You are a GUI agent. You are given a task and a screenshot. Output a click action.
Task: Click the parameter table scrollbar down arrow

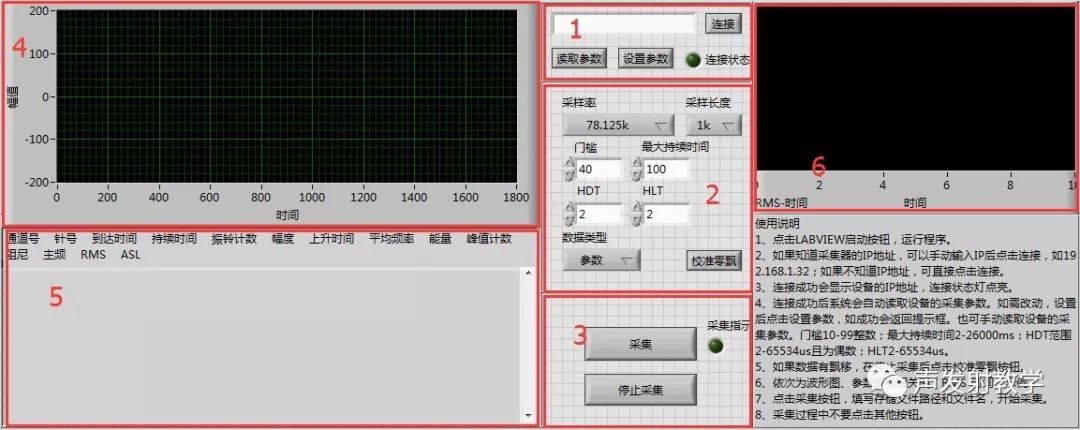tap(529, 416)
